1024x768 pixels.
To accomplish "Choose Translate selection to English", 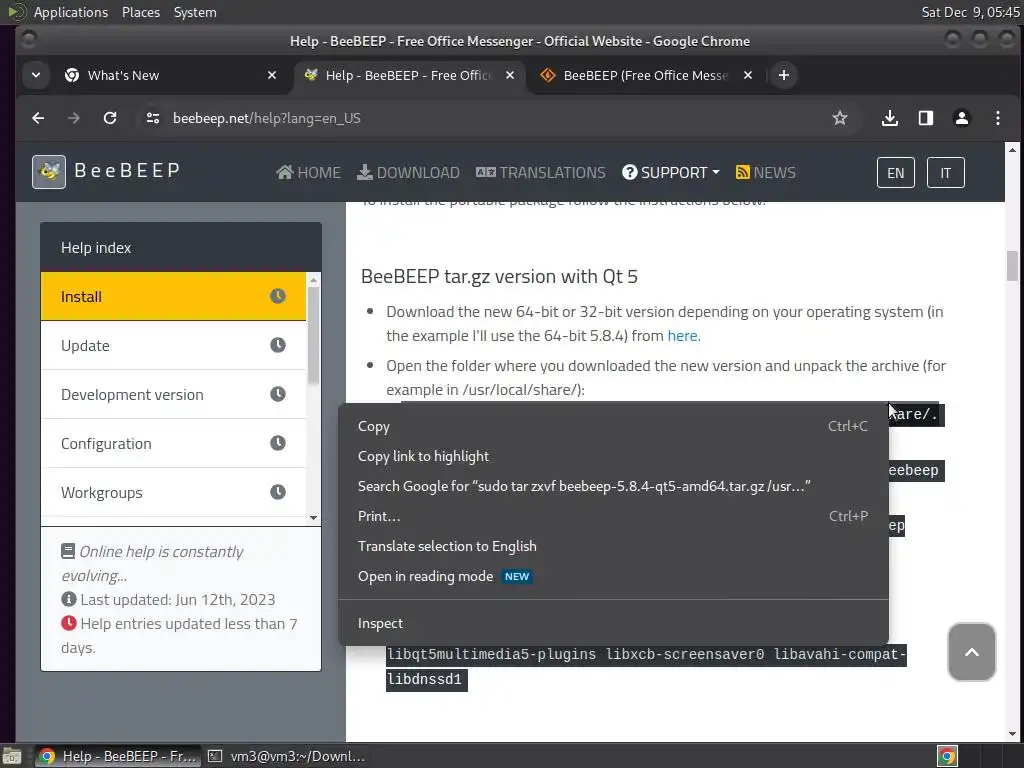I will coord(613,547).
